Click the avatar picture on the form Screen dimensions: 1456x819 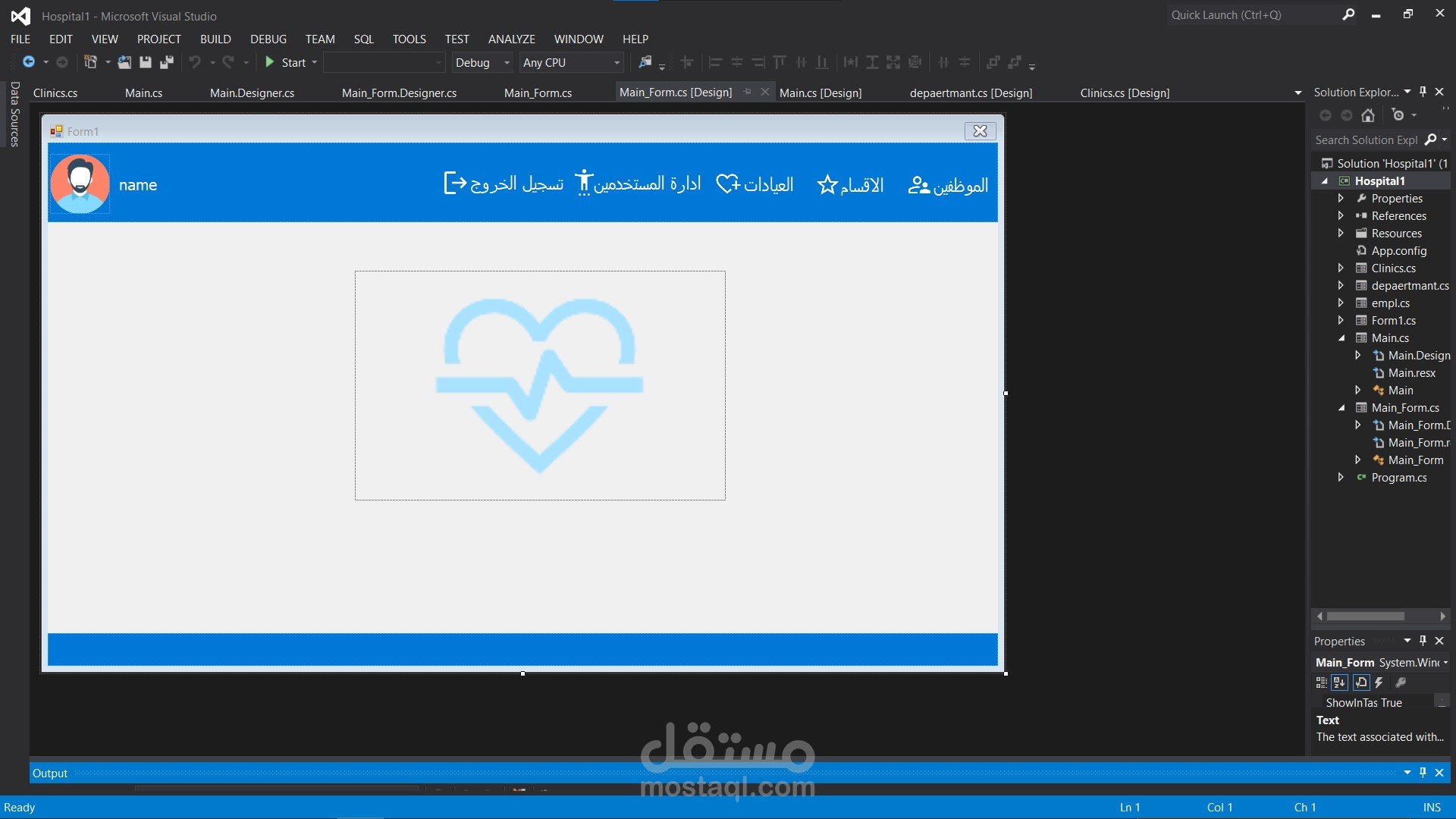tap(80, 184)
